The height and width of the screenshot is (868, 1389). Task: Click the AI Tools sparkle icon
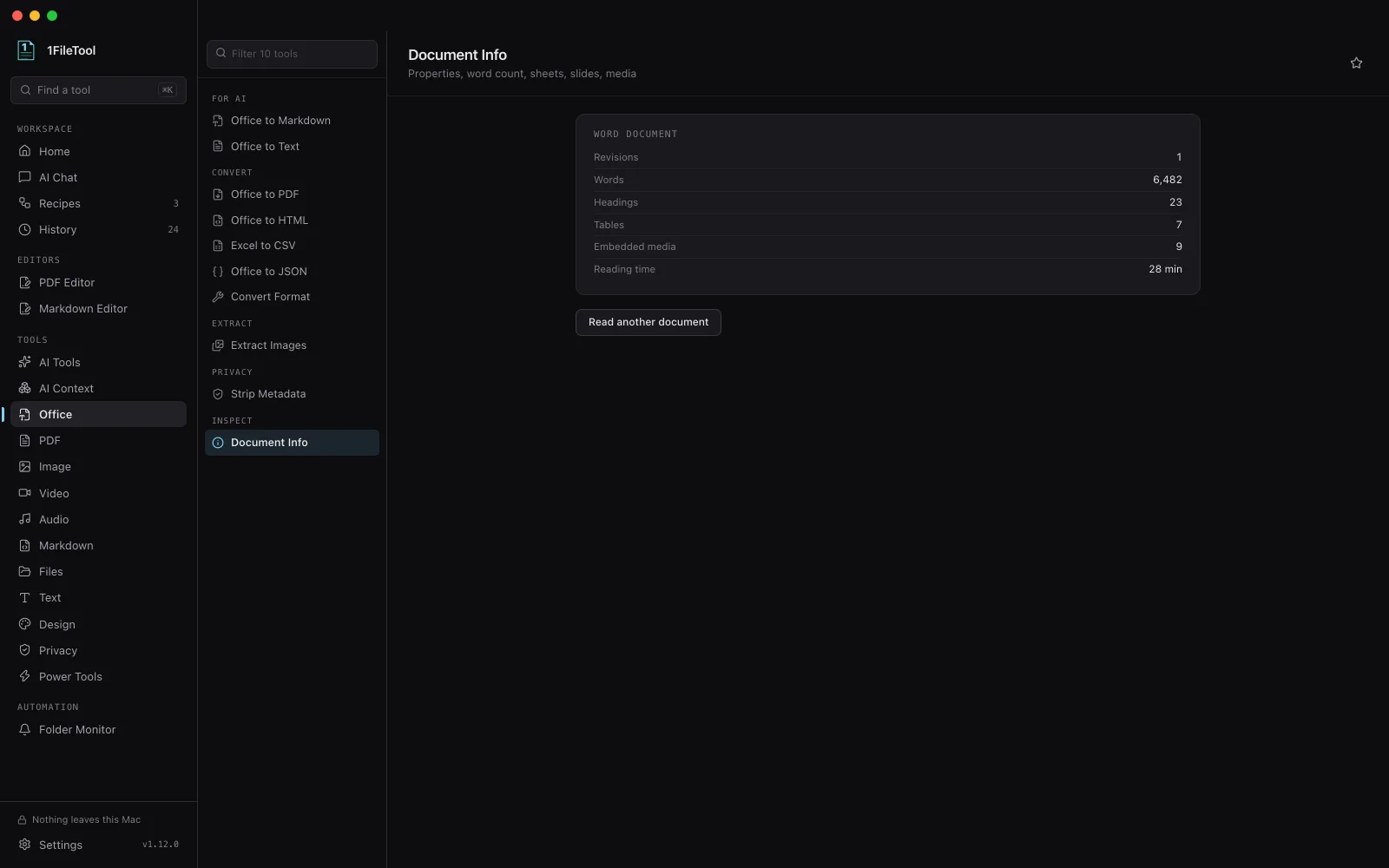click(x=25, y=362)
